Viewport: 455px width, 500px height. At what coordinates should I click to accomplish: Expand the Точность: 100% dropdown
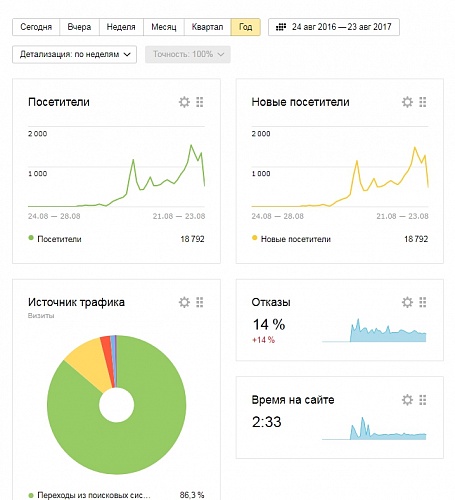(x=188, y=54)
